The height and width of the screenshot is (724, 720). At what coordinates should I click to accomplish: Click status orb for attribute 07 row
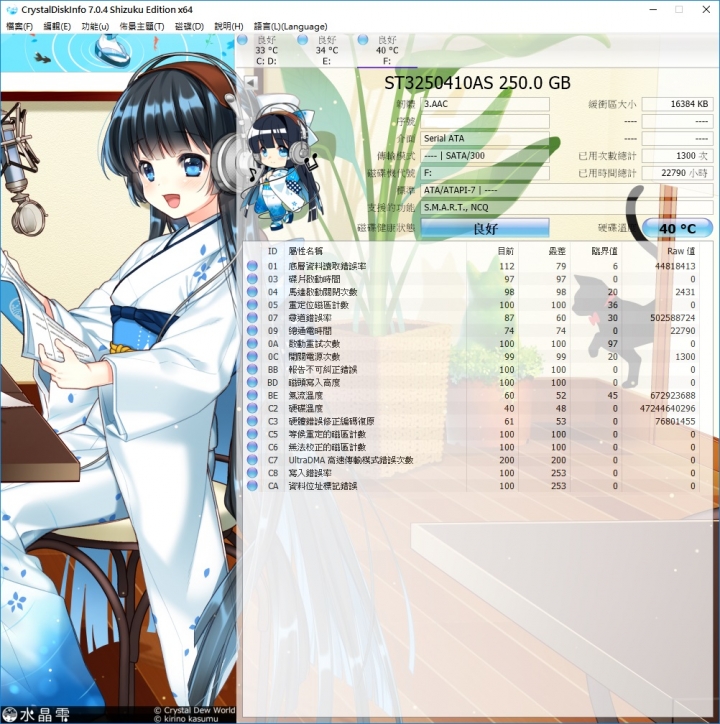(252, 318)
